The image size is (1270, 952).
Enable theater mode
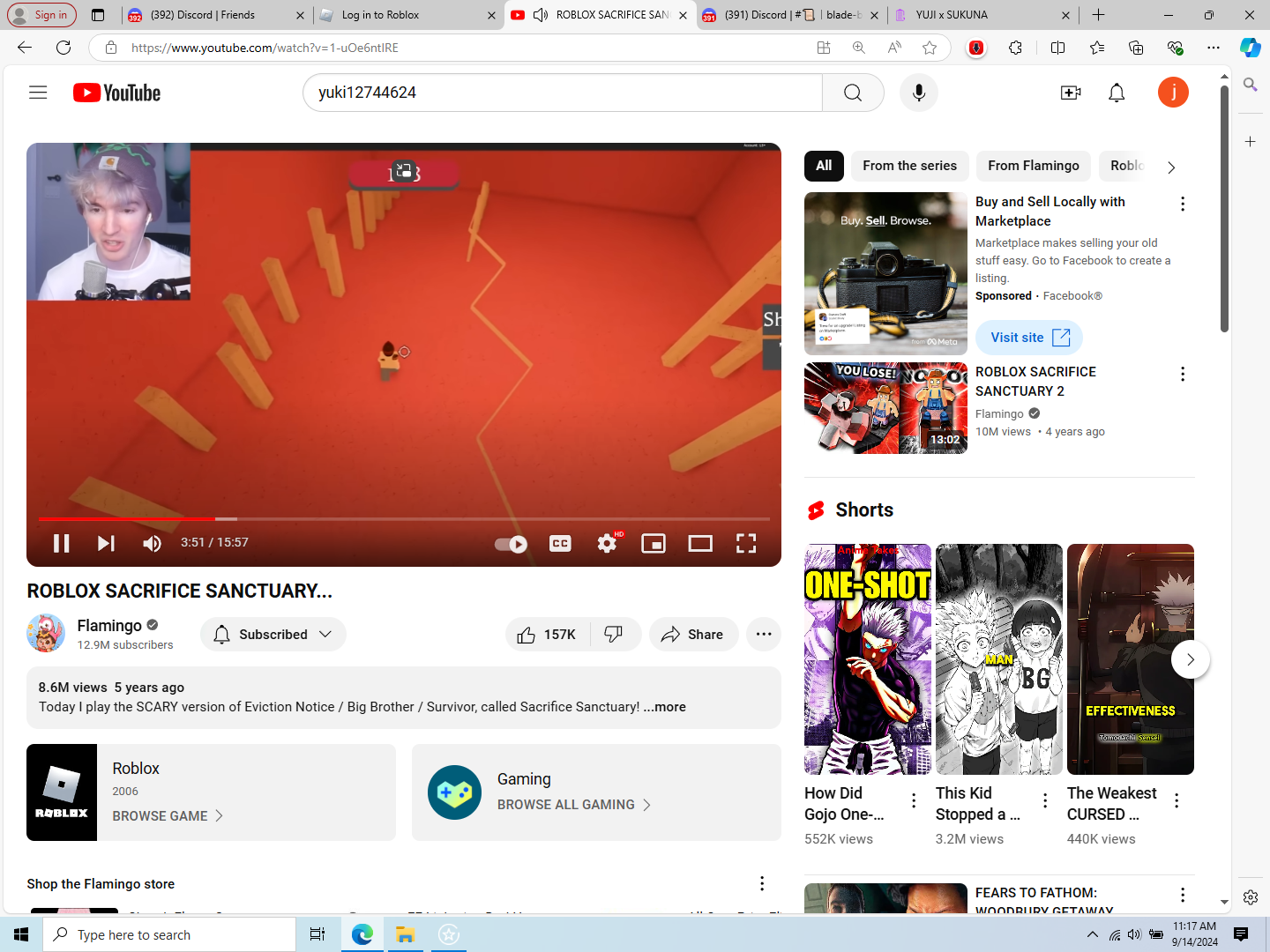700,544
